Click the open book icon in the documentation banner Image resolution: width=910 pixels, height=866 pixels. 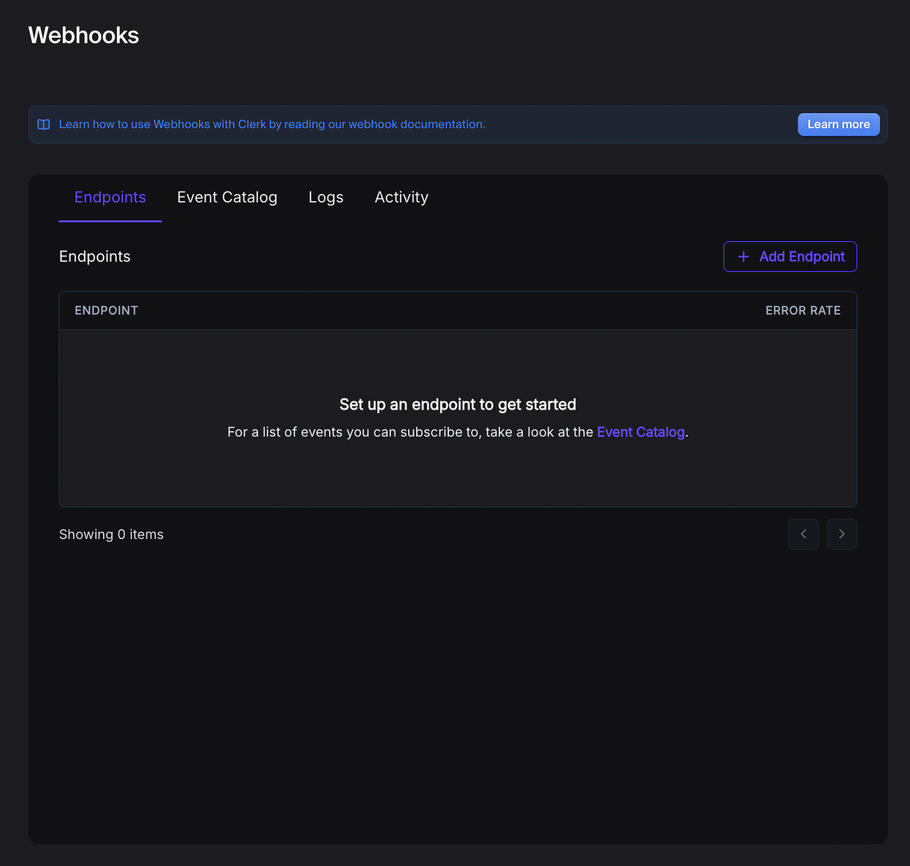click(42, 124)
